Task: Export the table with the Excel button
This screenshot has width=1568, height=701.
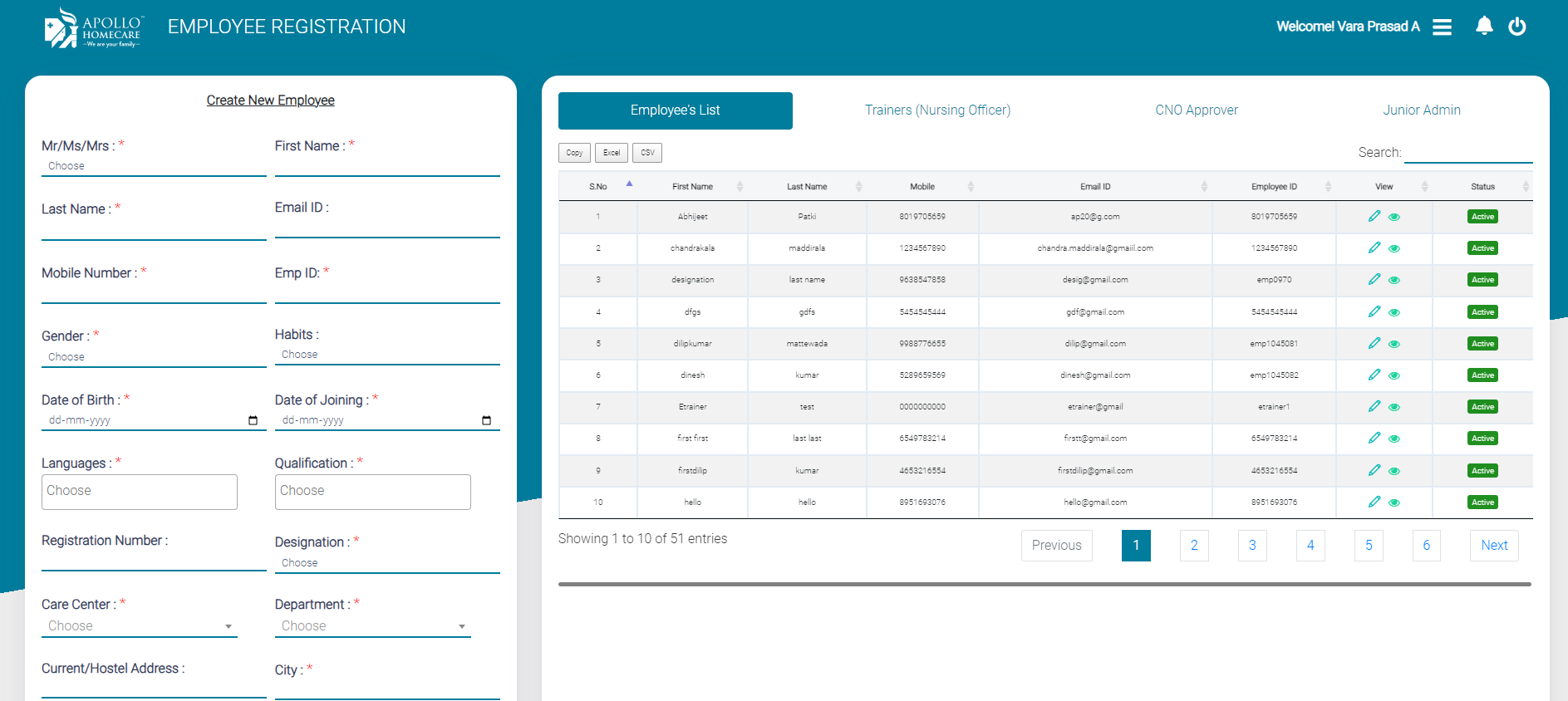Action: pyautogui.click(x=611, y=153)
